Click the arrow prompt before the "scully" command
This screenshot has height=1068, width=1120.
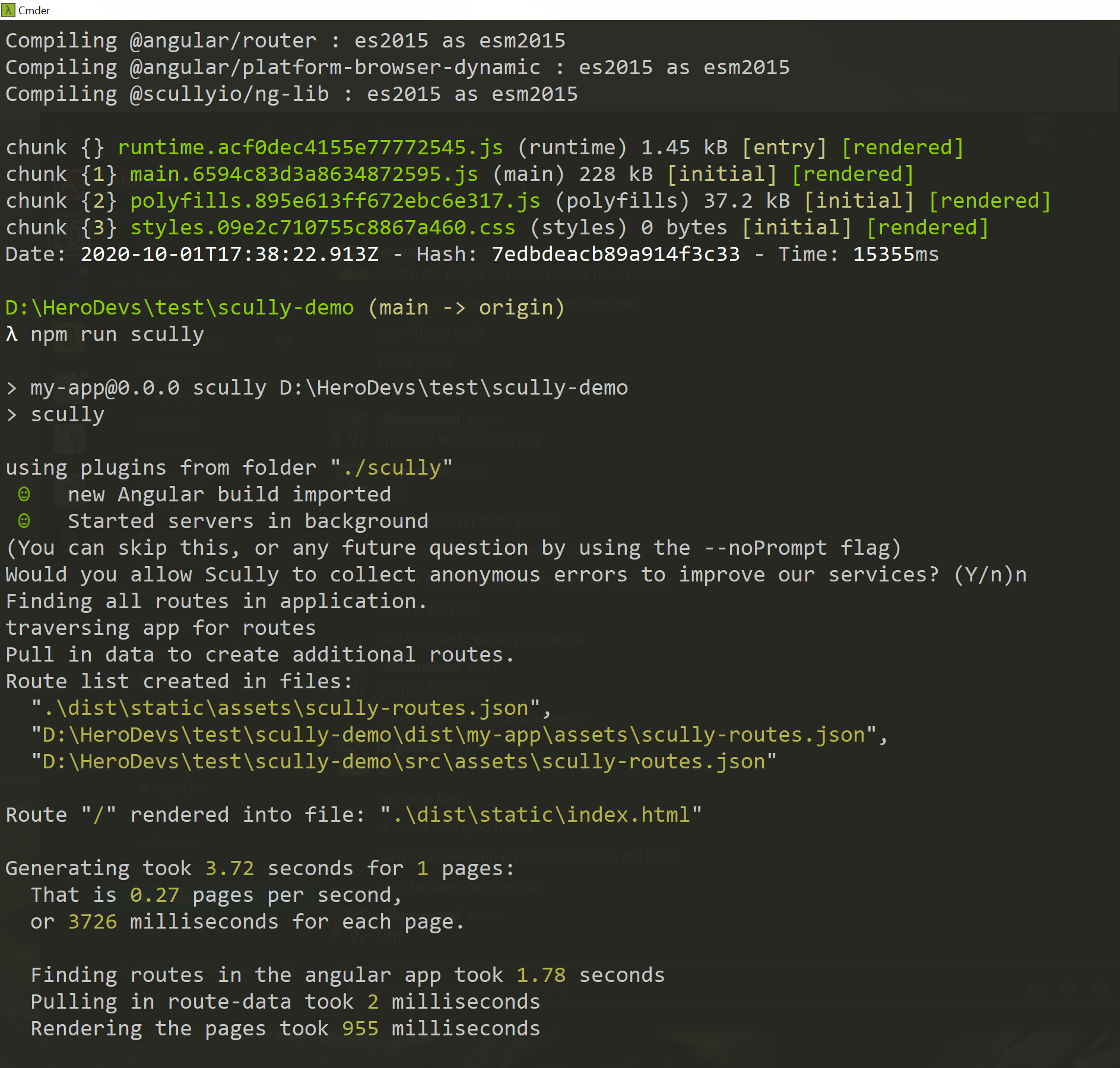pyautogui.click(x=11, y=414)
